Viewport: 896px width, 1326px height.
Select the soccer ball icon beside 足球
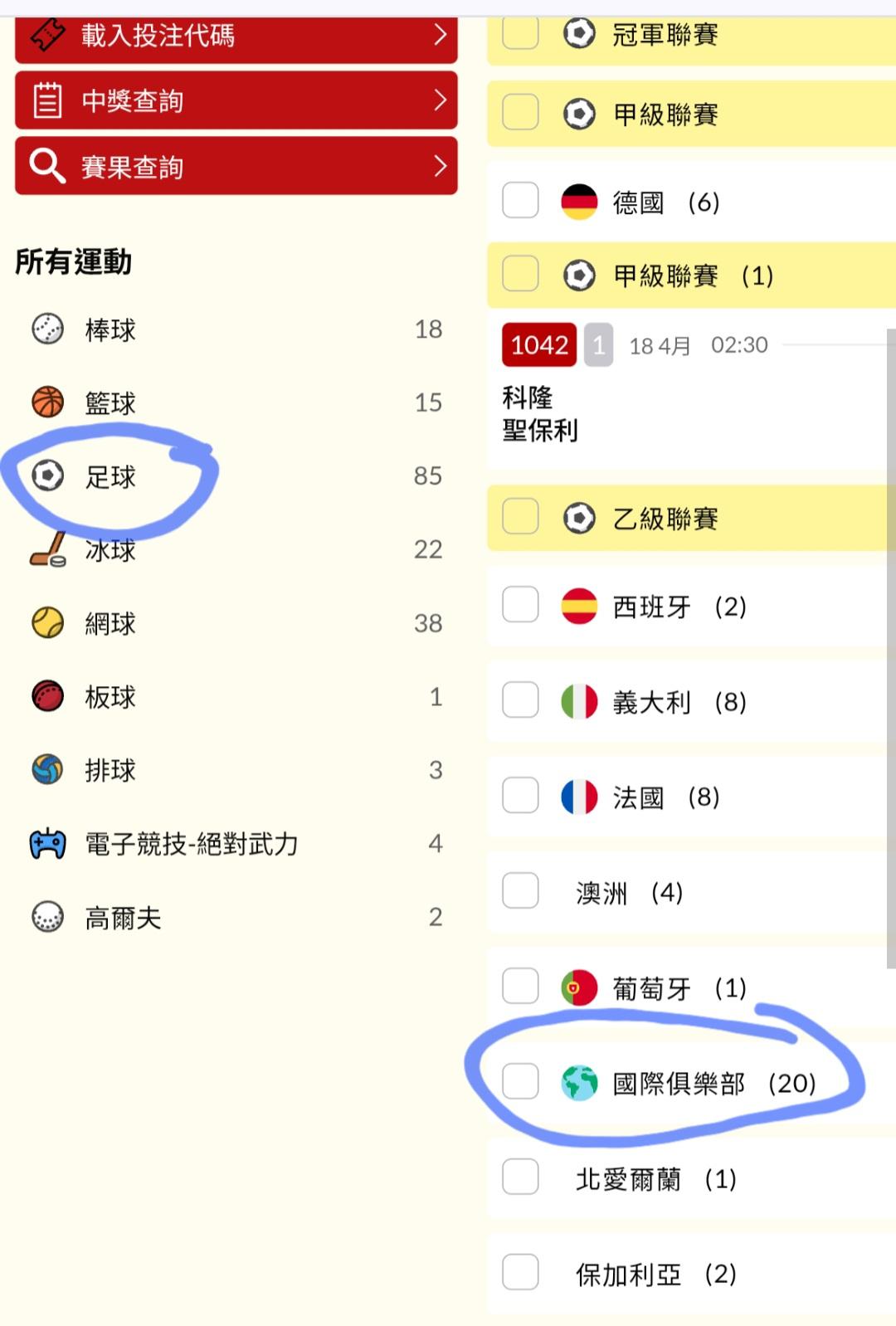[47, 476]
